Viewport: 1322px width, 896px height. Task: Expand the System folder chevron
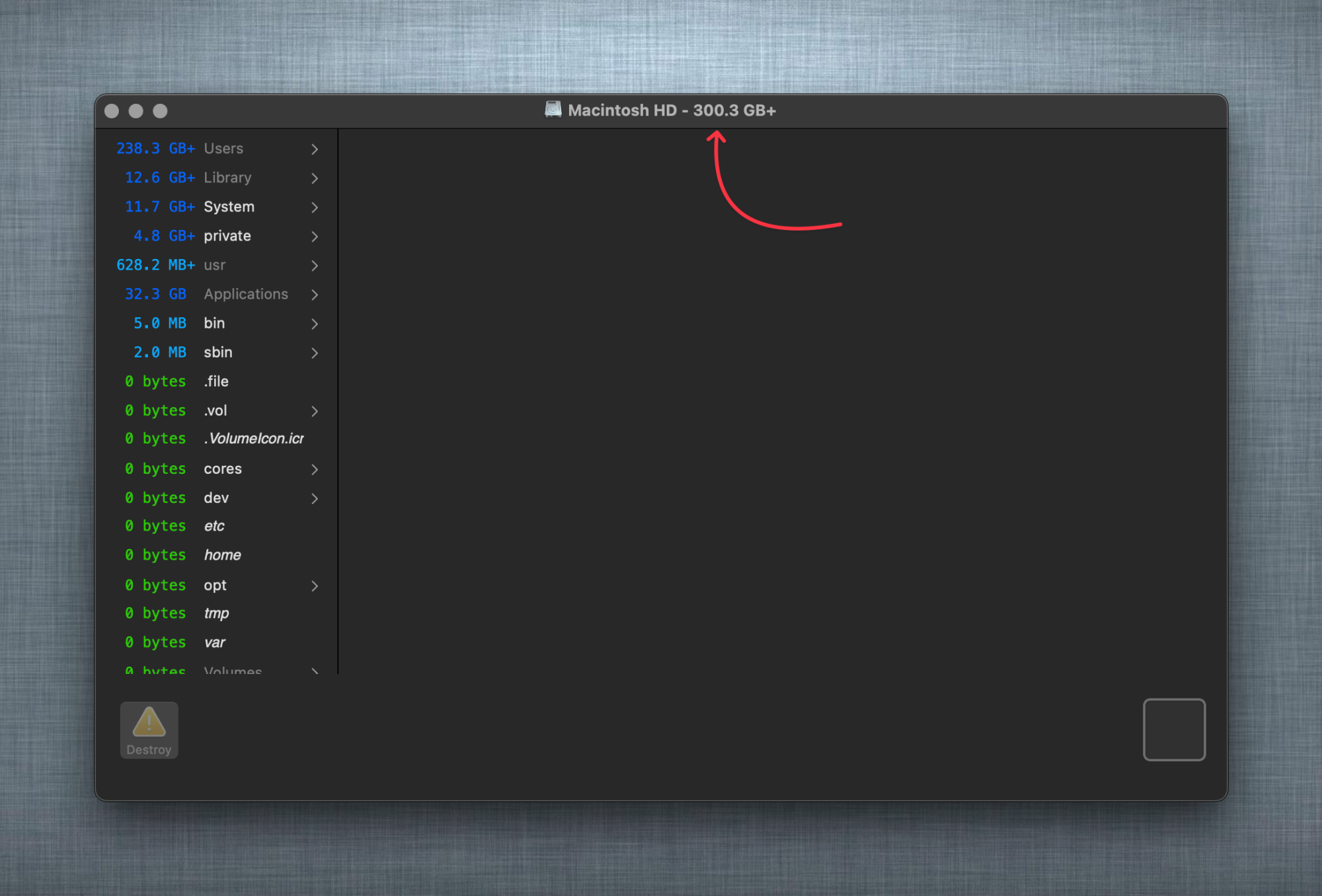tap(315, 207)
